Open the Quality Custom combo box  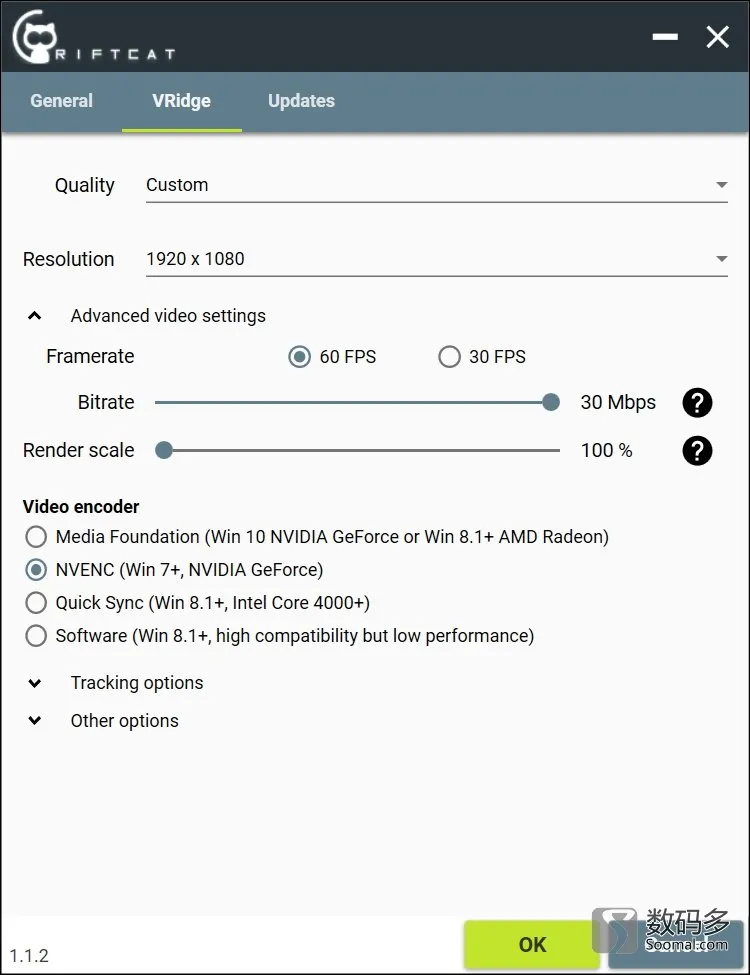click(437, 185)
